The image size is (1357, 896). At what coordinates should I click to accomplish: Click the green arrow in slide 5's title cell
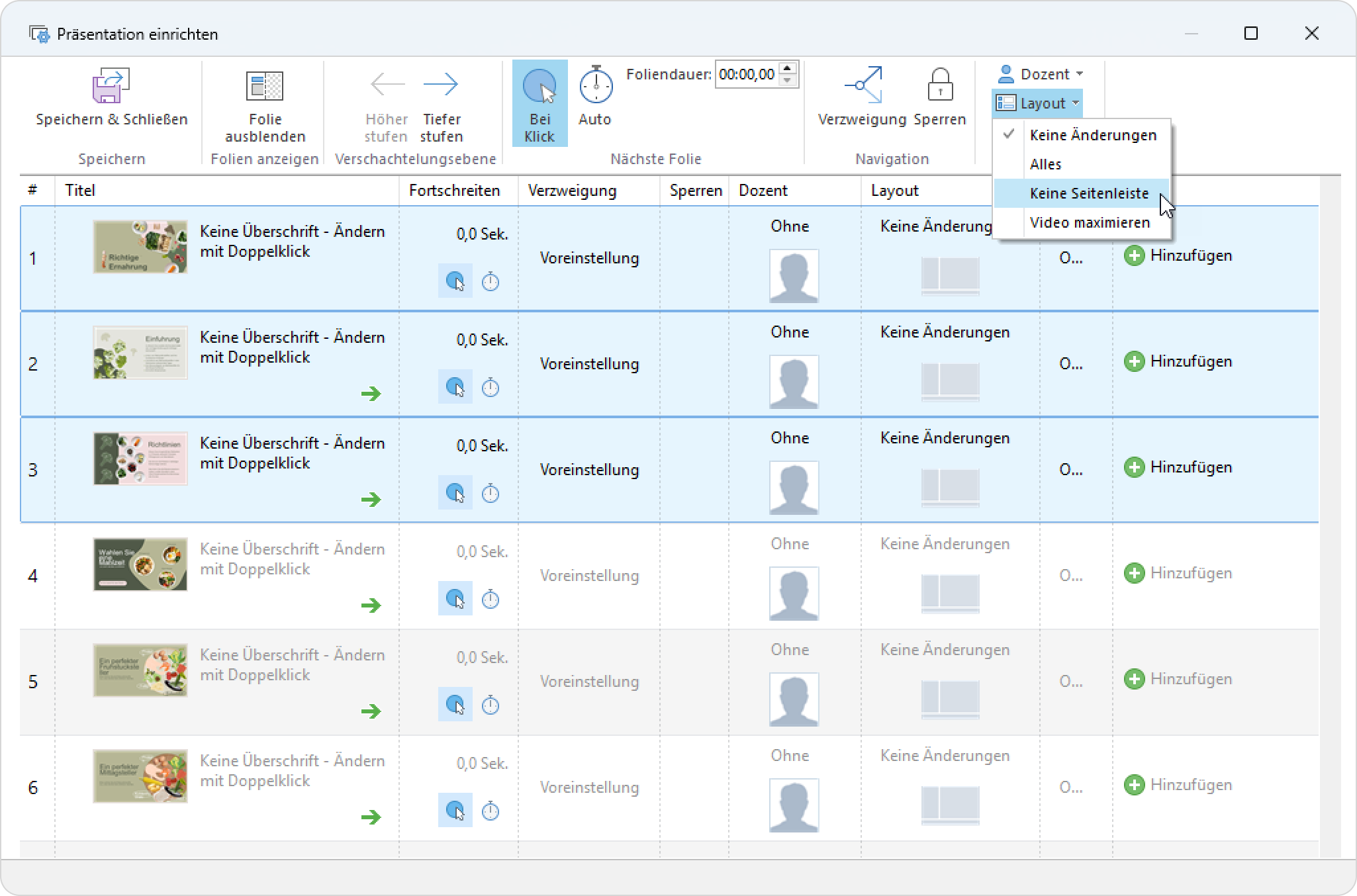pyautogui.click(x=371, y=711)
